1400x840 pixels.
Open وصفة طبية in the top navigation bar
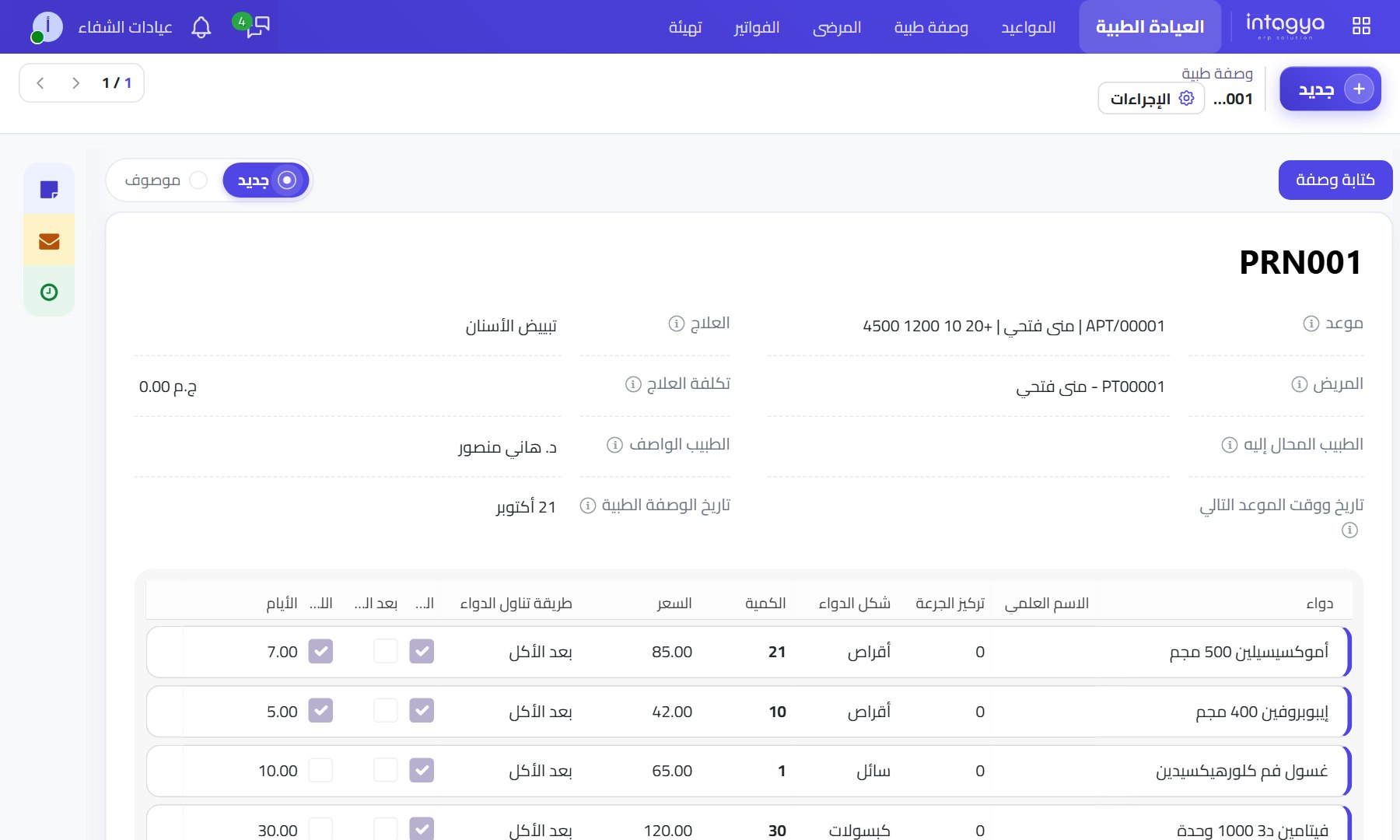tap(931, 27)
